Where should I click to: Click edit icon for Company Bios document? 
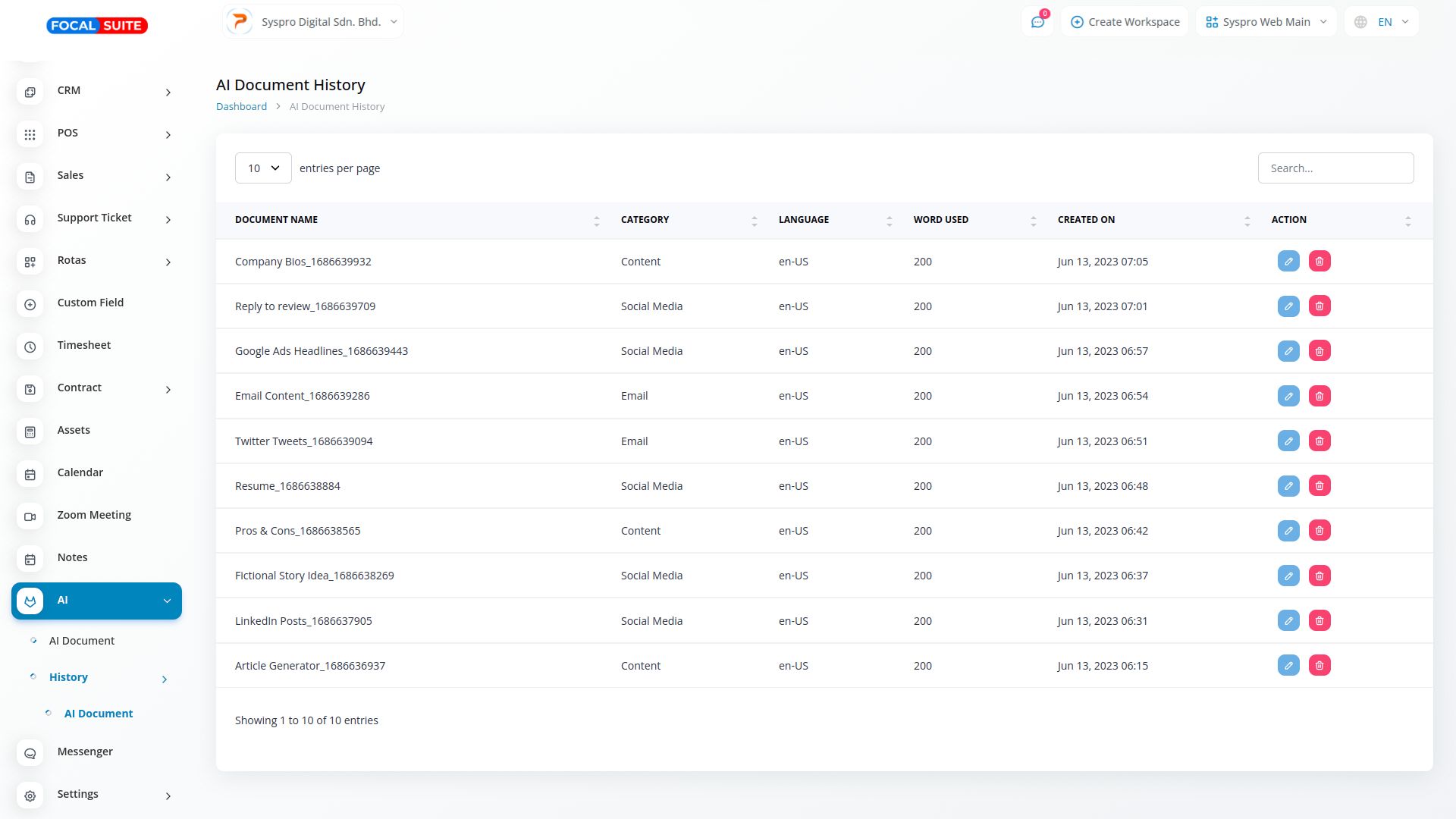tap(1288, 262)
